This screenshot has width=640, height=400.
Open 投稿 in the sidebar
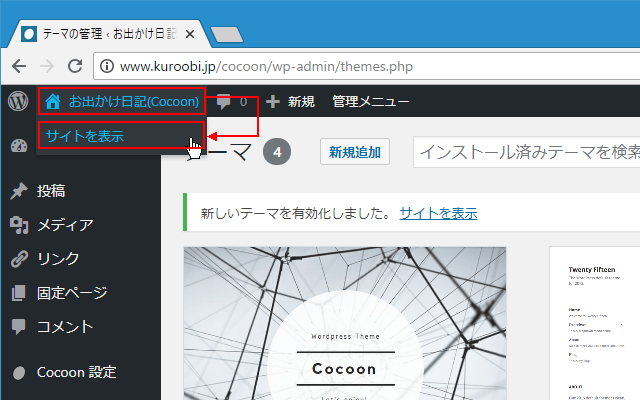click(x=51, y=191)
